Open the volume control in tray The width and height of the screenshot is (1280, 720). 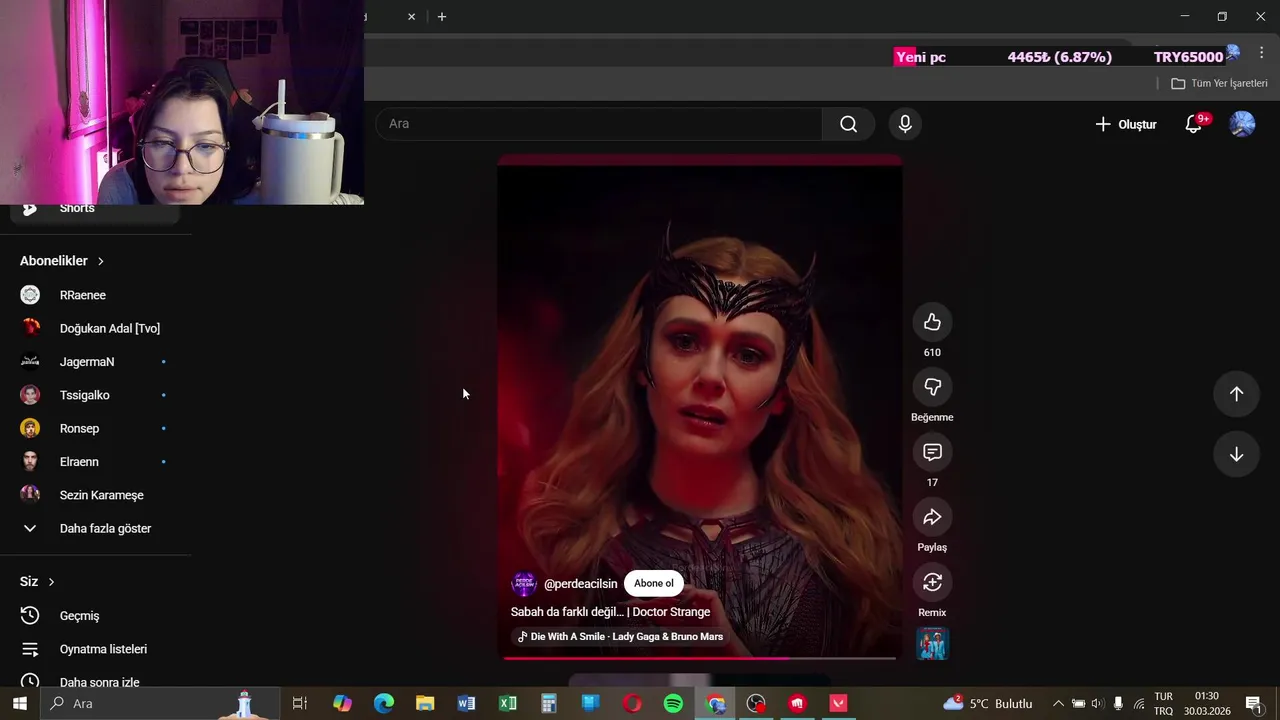coord(1098,704)
